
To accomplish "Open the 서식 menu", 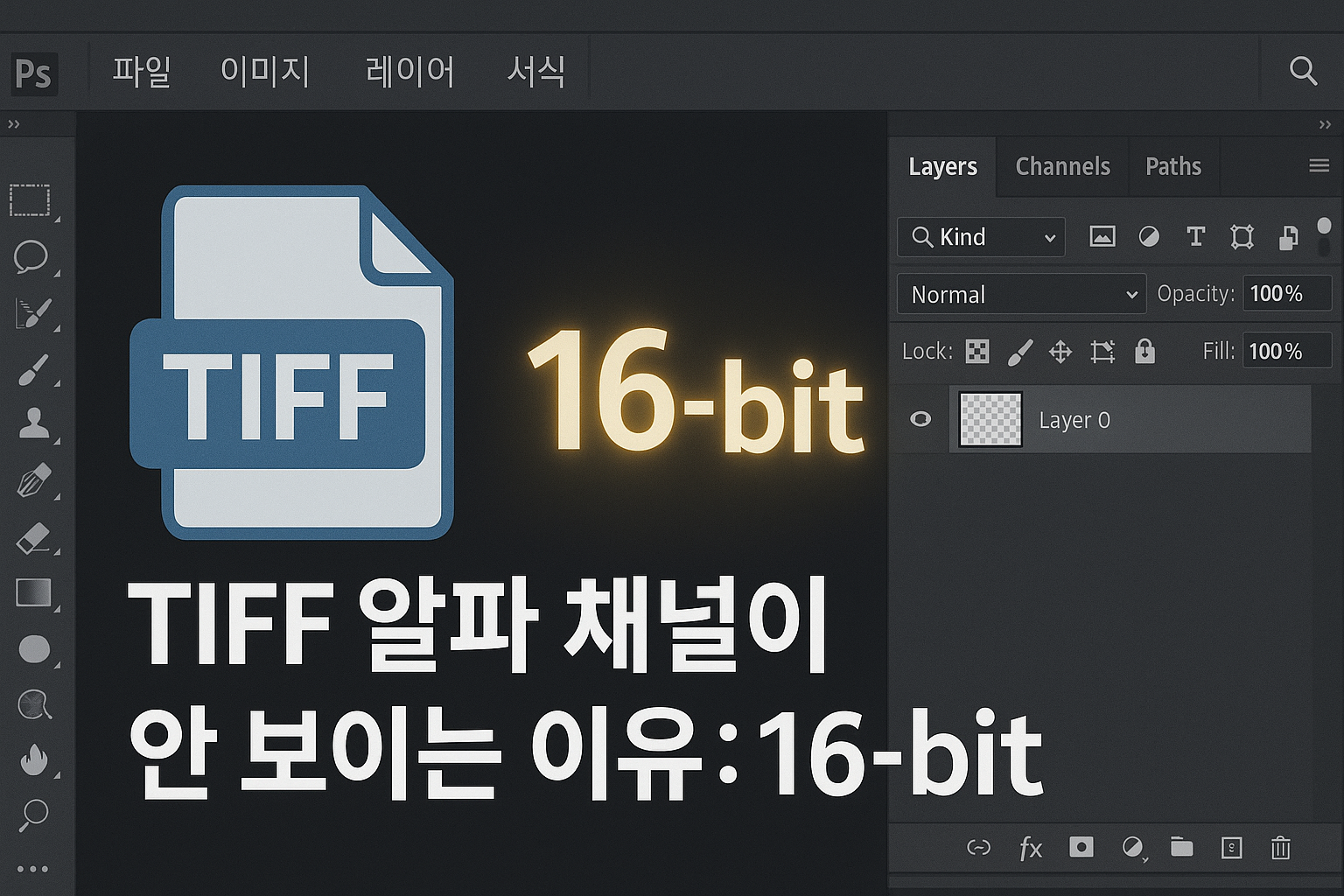I will (x=536, y=71).
